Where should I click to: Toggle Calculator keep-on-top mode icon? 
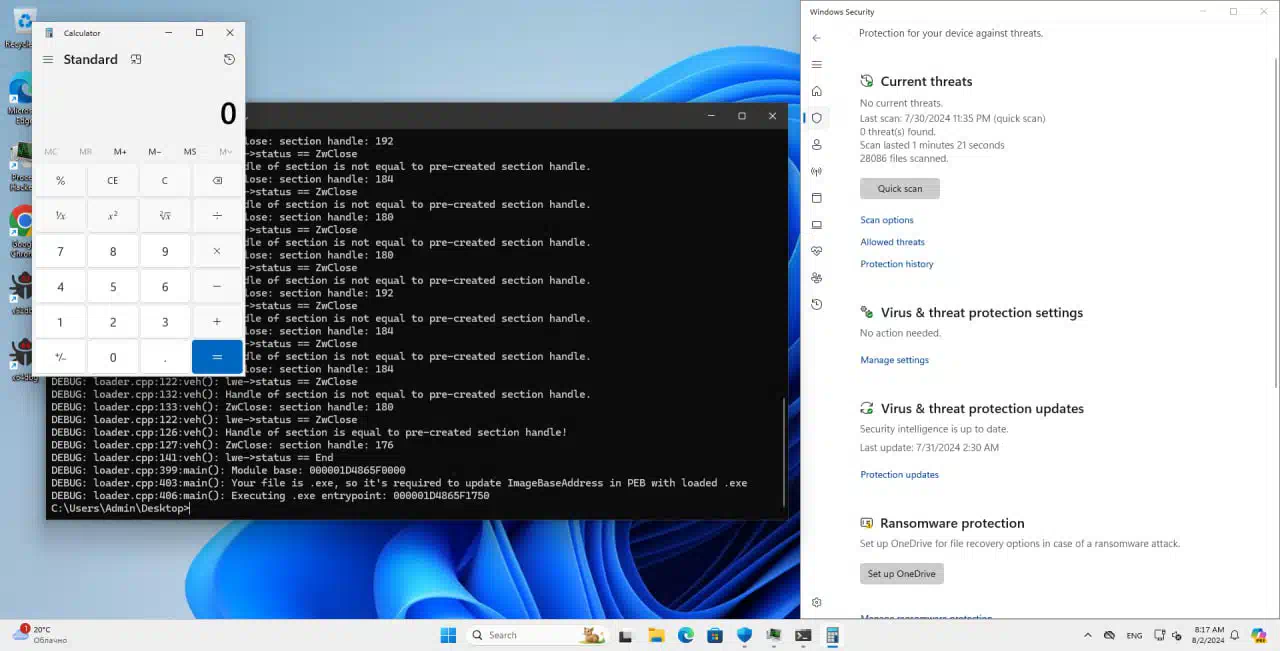point(136,59)
